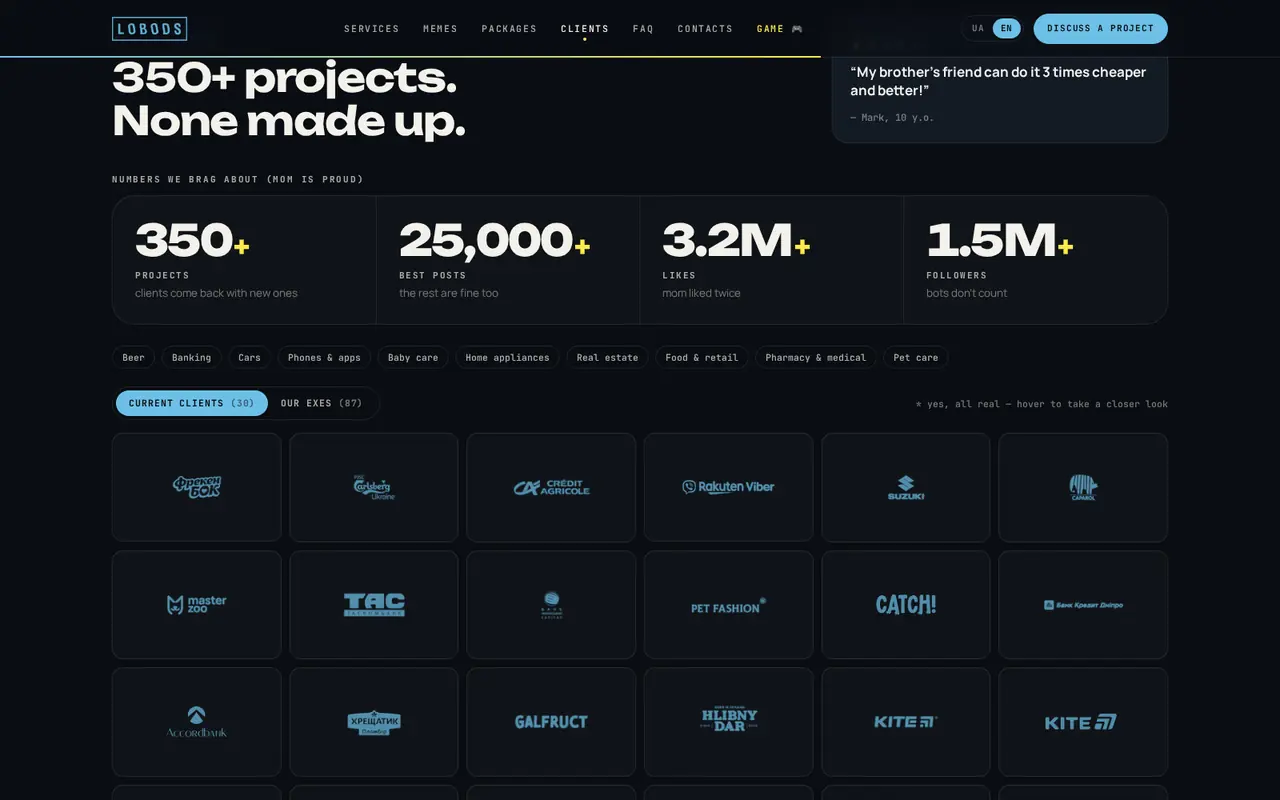This screenshot has width=1280, height=800.
Task: Open the Carlsberg Ukraine logo card
Action: 374,487
